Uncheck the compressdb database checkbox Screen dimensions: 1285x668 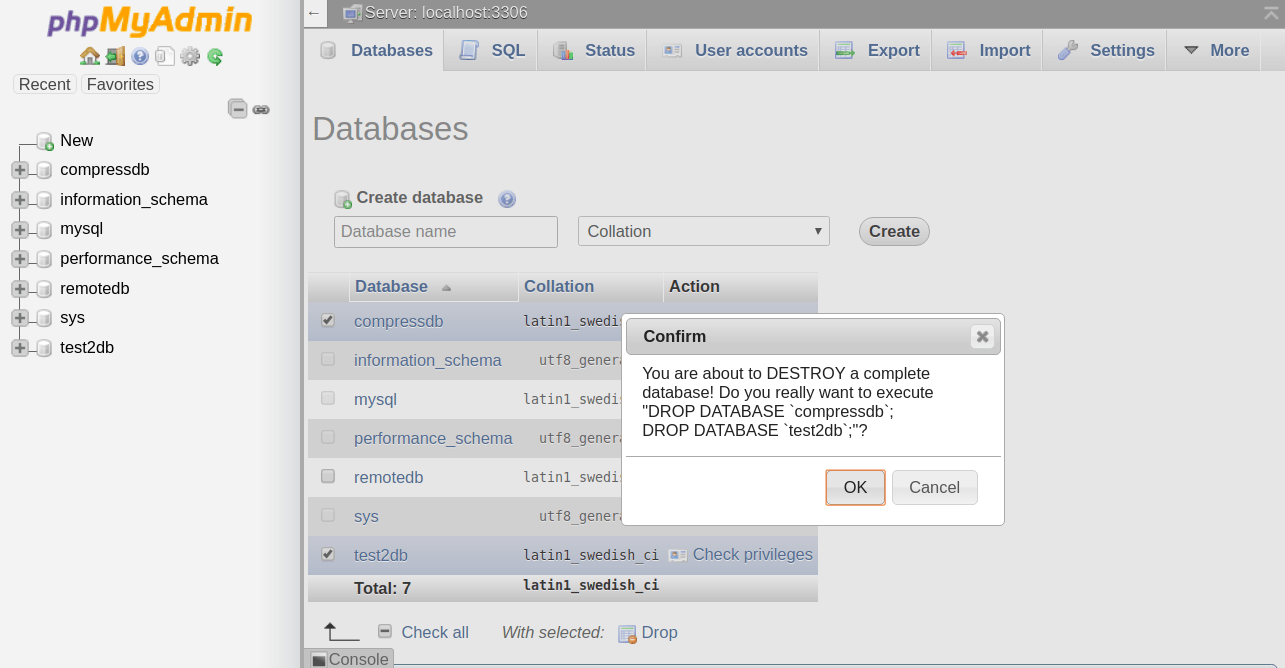click(x=327, y=321)
